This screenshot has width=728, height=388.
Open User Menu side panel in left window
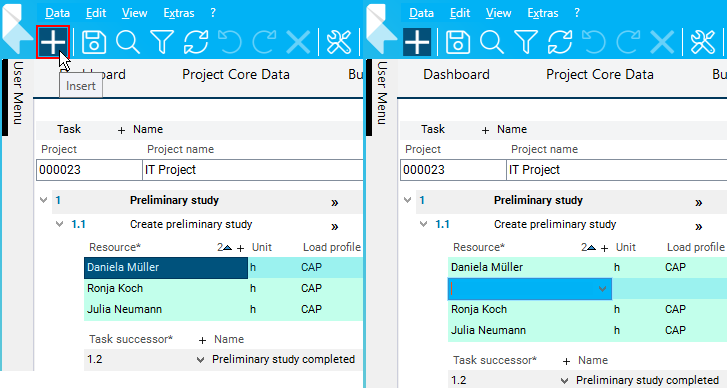[18, 93]
